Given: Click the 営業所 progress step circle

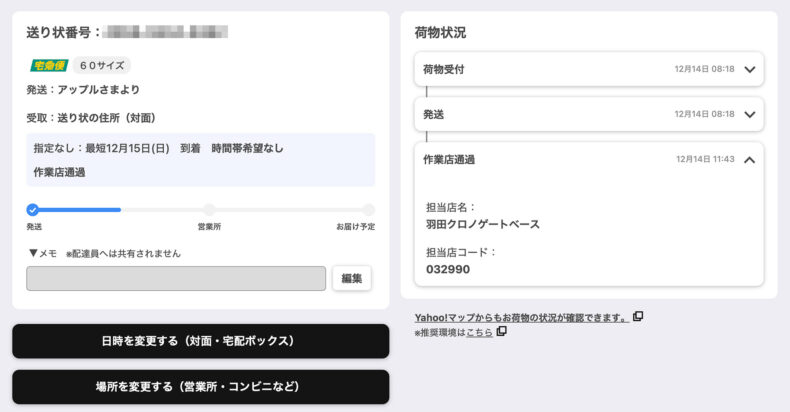Looking at the screenshot, I should click(x=209, y=210).
